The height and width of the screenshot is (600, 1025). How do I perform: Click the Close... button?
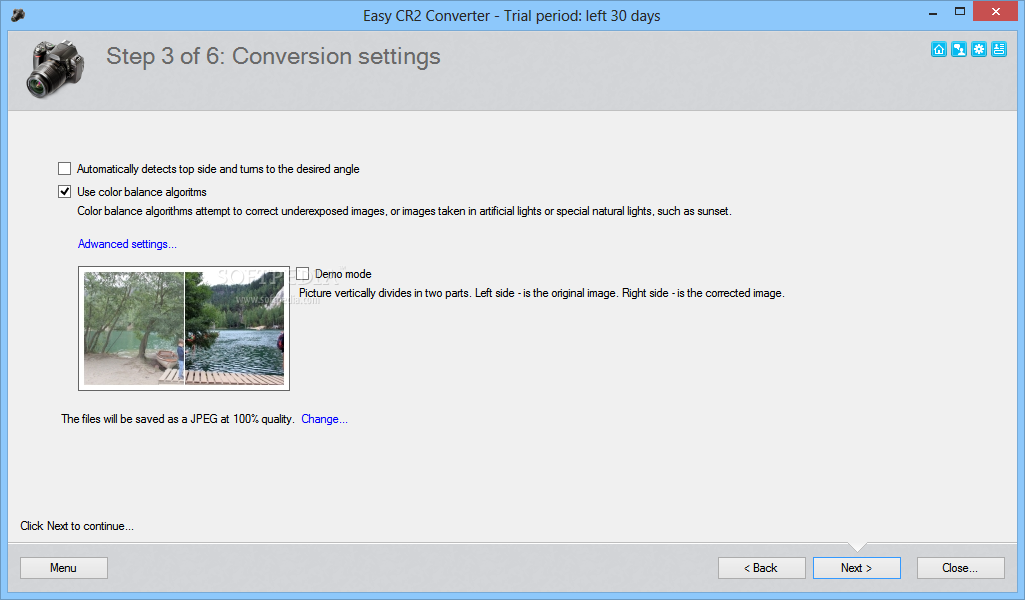point(960,568)
